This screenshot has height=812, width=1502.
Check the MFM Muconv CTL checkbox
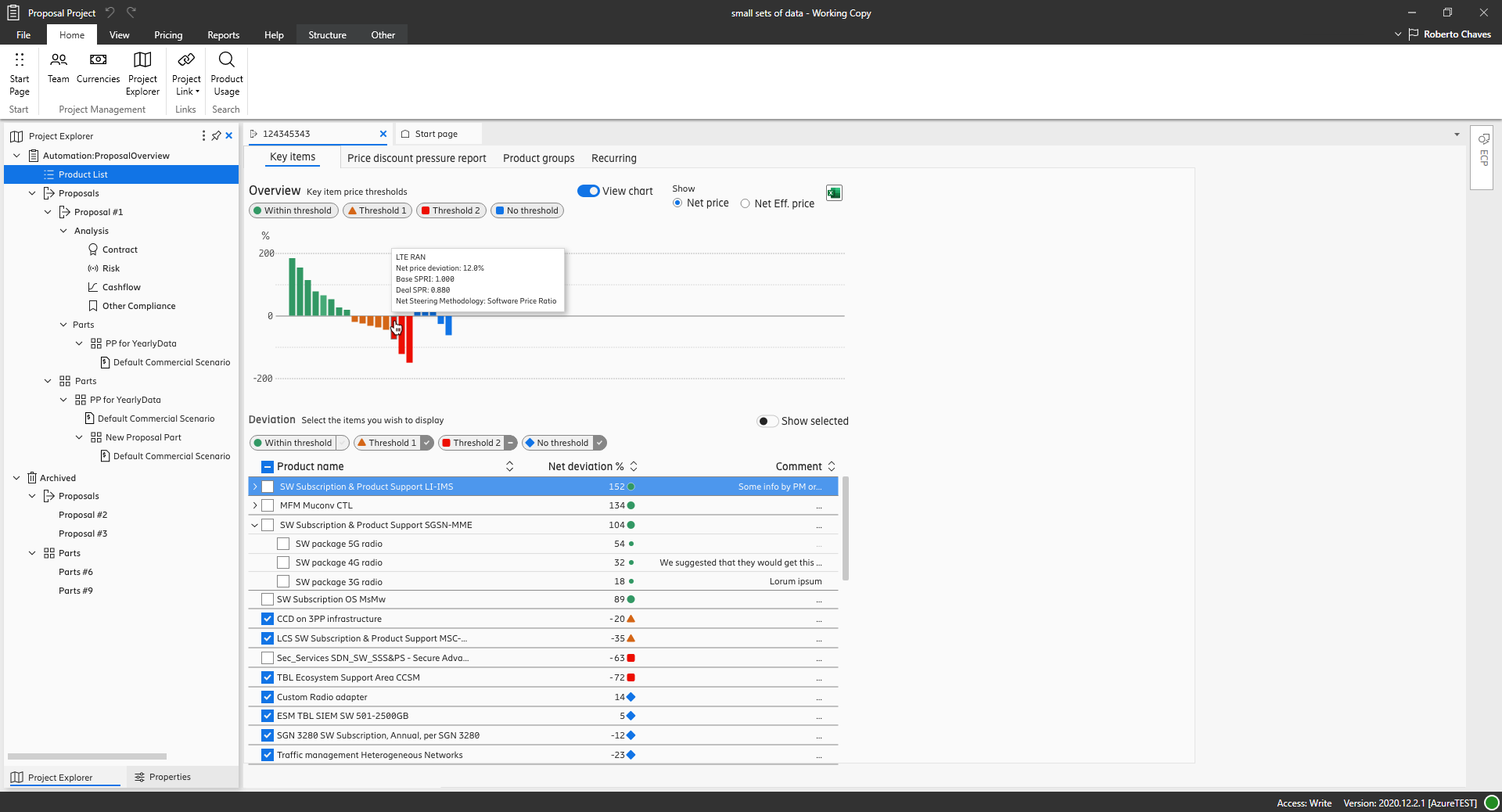pos(268,505)
